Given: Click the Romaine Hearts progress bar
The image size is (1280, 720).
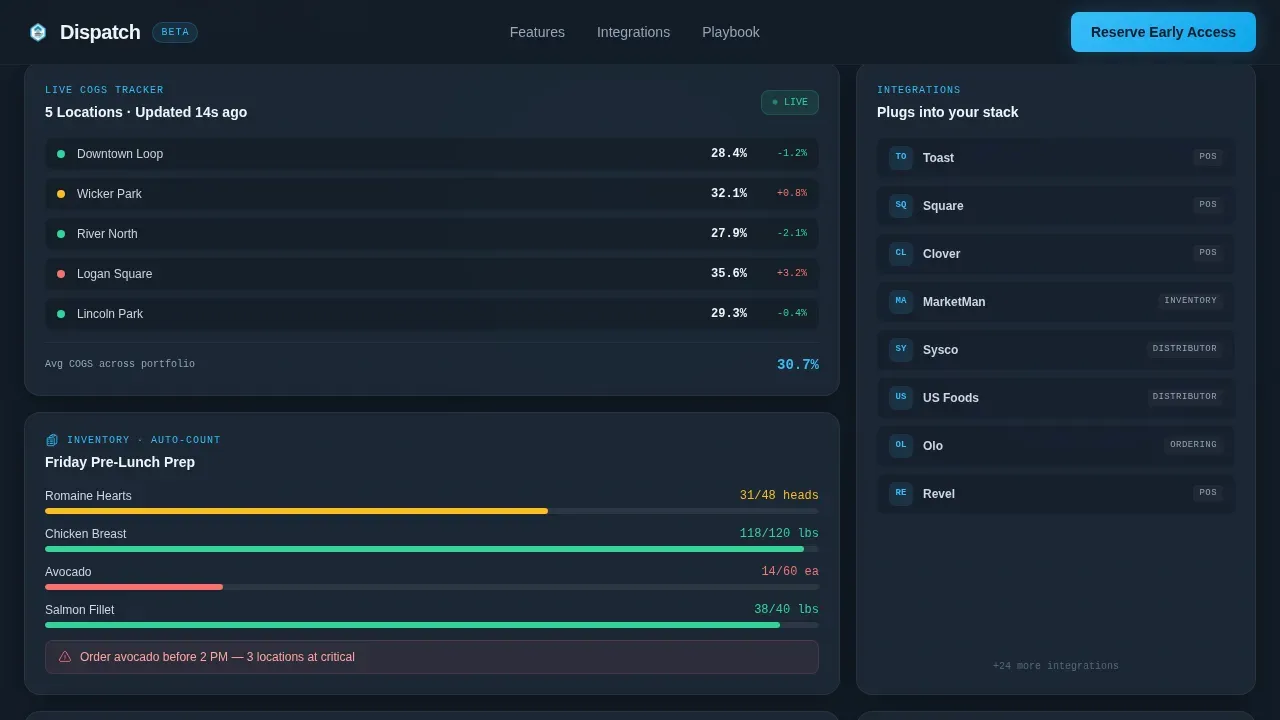Looking at the screenshot, I should (x=432, y=511).
